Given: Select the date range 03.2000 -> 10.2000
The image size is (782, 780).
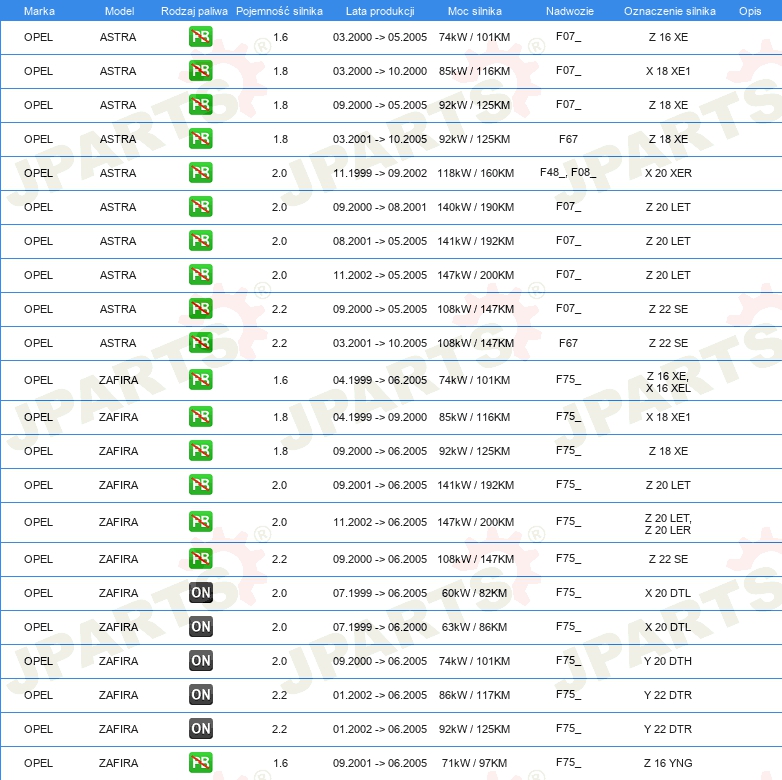Looking at the screenshot, I should tap(380, 71).
